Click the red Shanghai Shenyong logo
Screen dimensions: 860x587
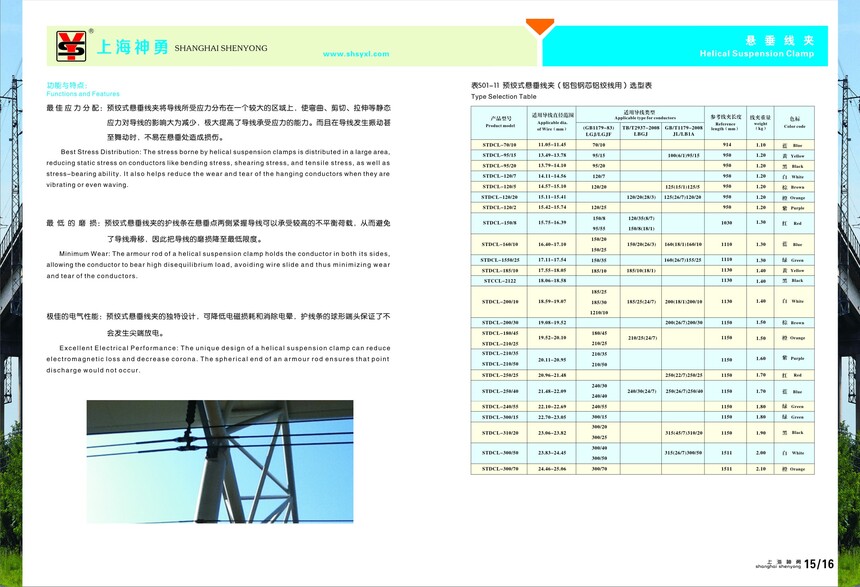click(70, 46)
